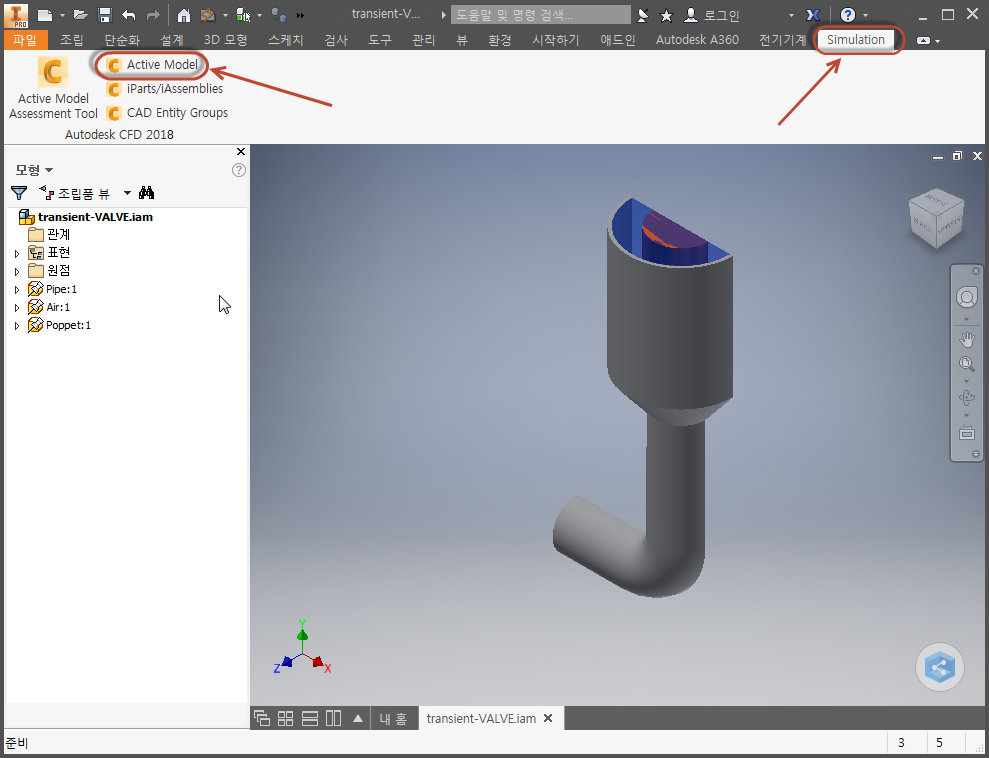Switch to the 검사 ribbon tab
Viewport: 989px width, 758px height.
[336, 40]
